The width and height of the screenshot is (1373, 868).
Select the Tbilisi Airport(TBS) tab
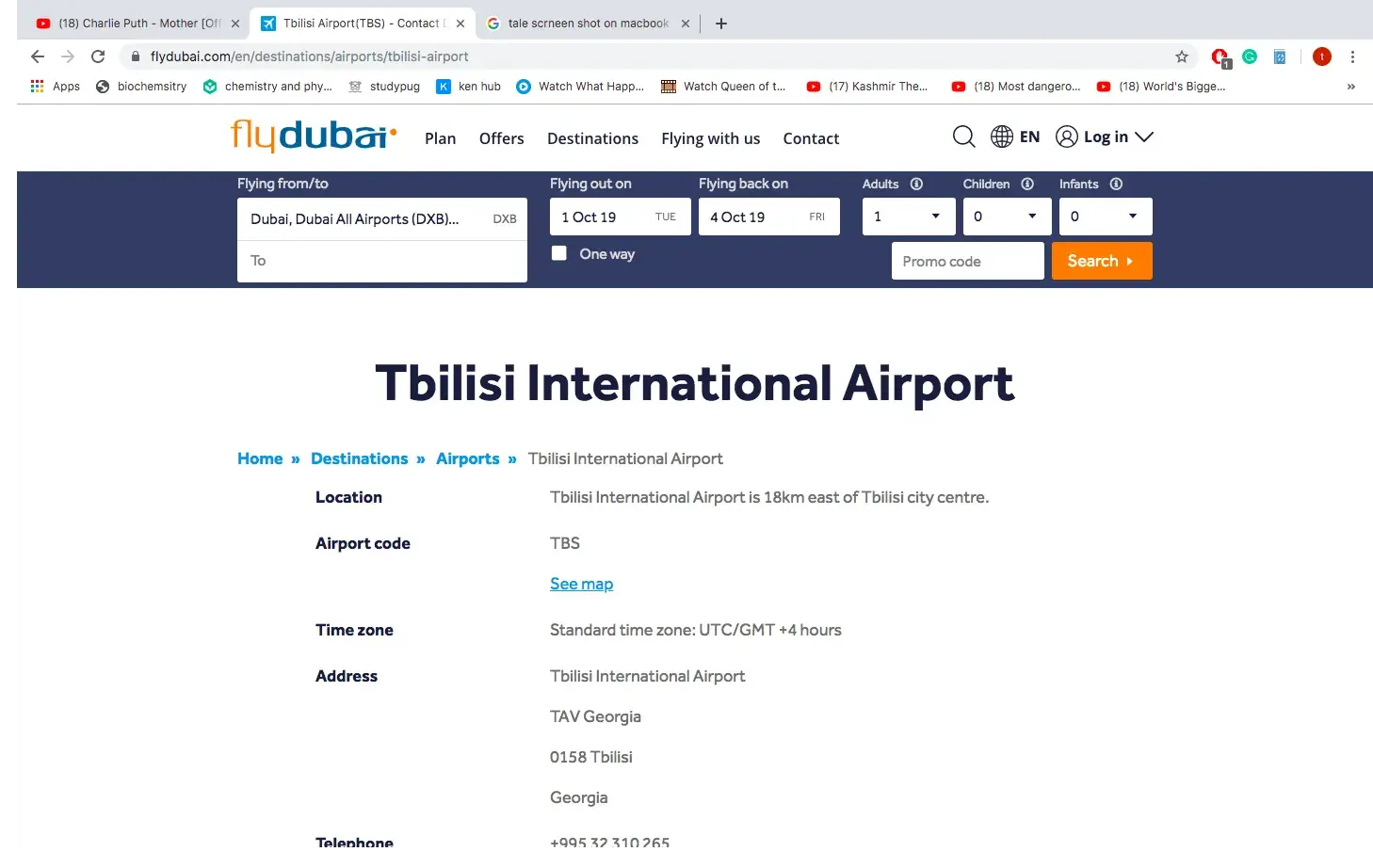[x=362, y=24]
